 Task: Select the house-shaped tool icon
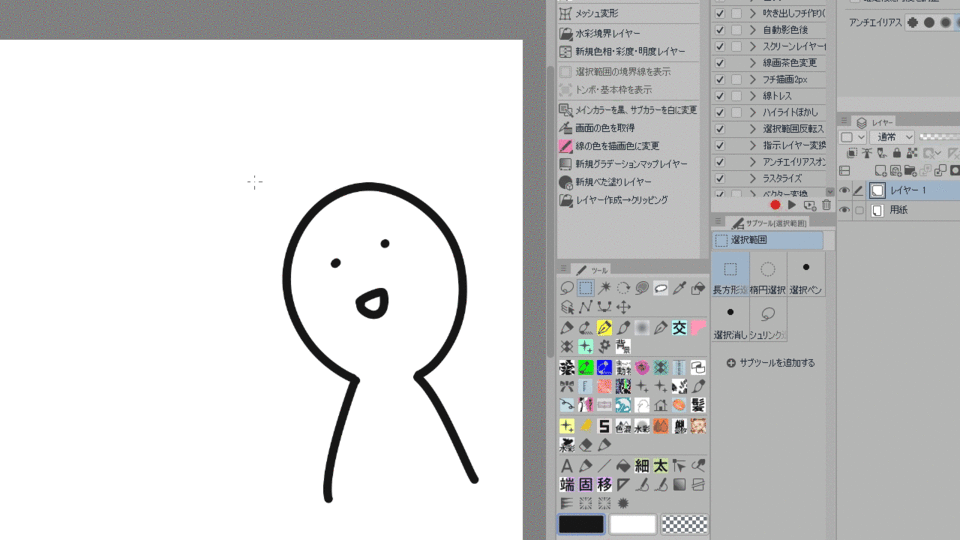(x=661, y=405)
